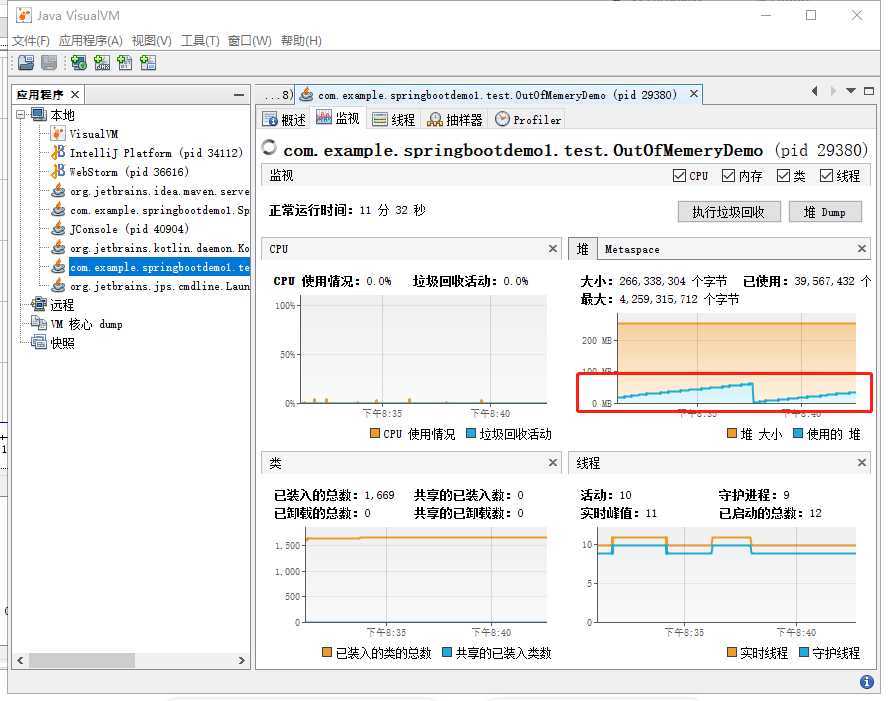
Task: Click the 已装入的类的总数 legend swatch
Action: (327, 652)
